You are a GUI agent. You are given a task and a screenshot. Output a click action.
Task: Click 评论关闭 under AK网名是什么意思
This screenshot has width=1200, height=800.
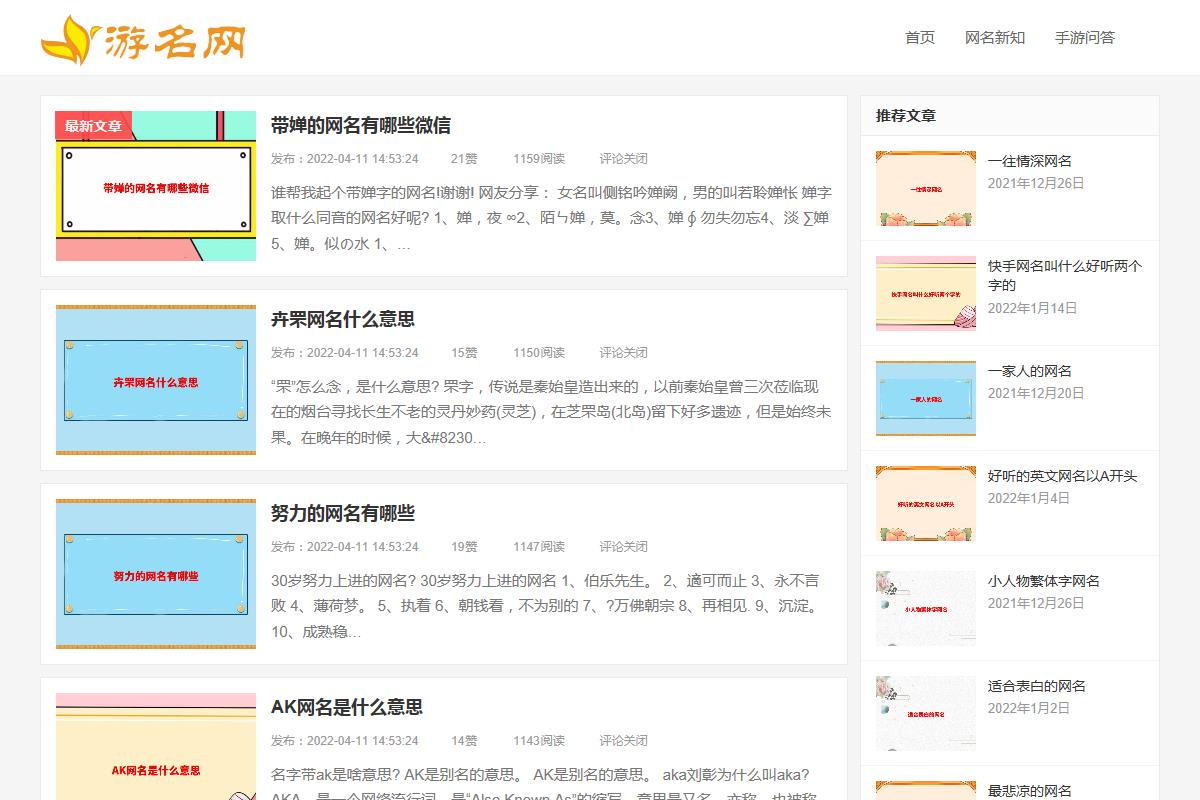click(x=624, y=740)
